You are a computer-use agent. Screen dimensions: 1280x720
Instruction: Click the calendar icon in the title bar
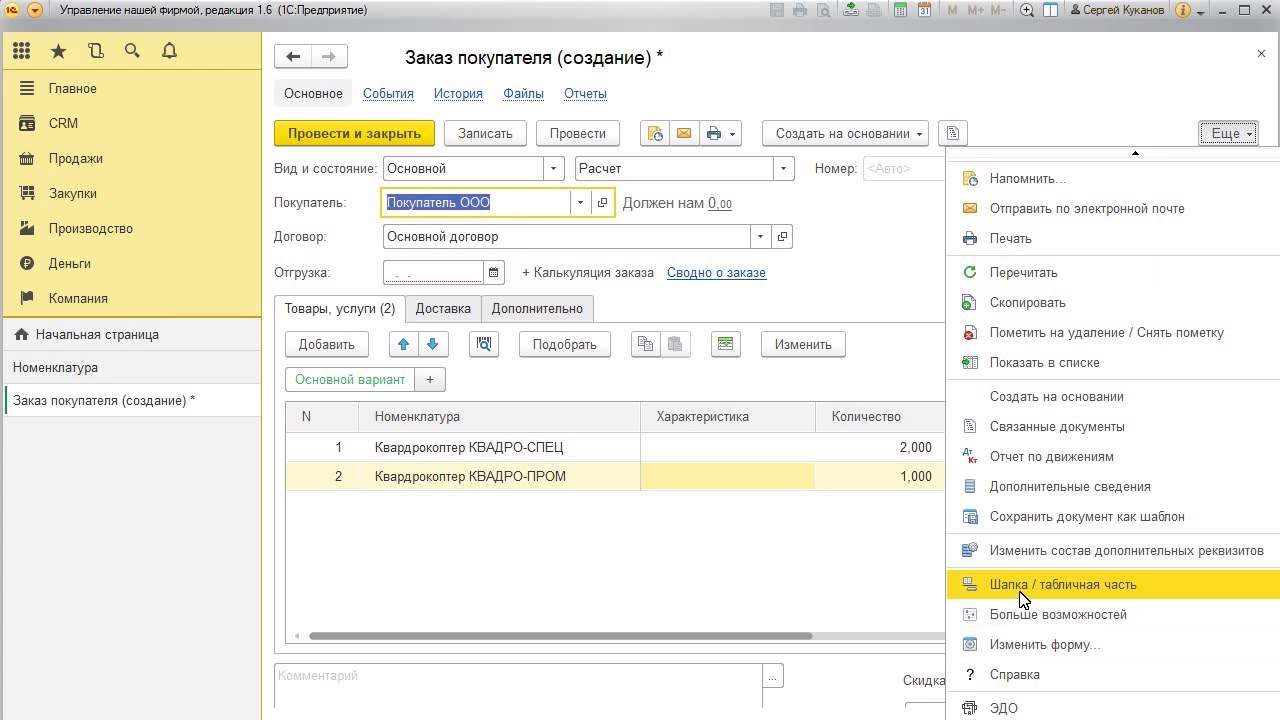925,10
